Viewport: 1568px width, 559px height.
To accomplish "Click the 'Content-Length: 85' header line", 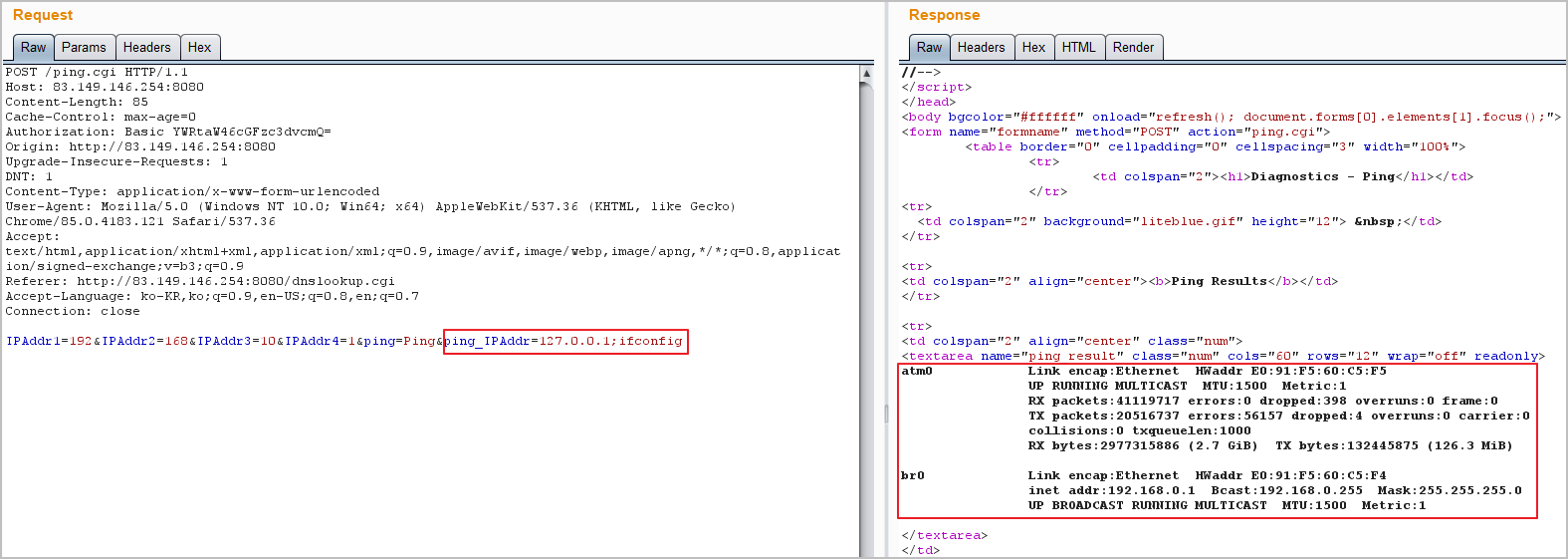I will (77, 102).
